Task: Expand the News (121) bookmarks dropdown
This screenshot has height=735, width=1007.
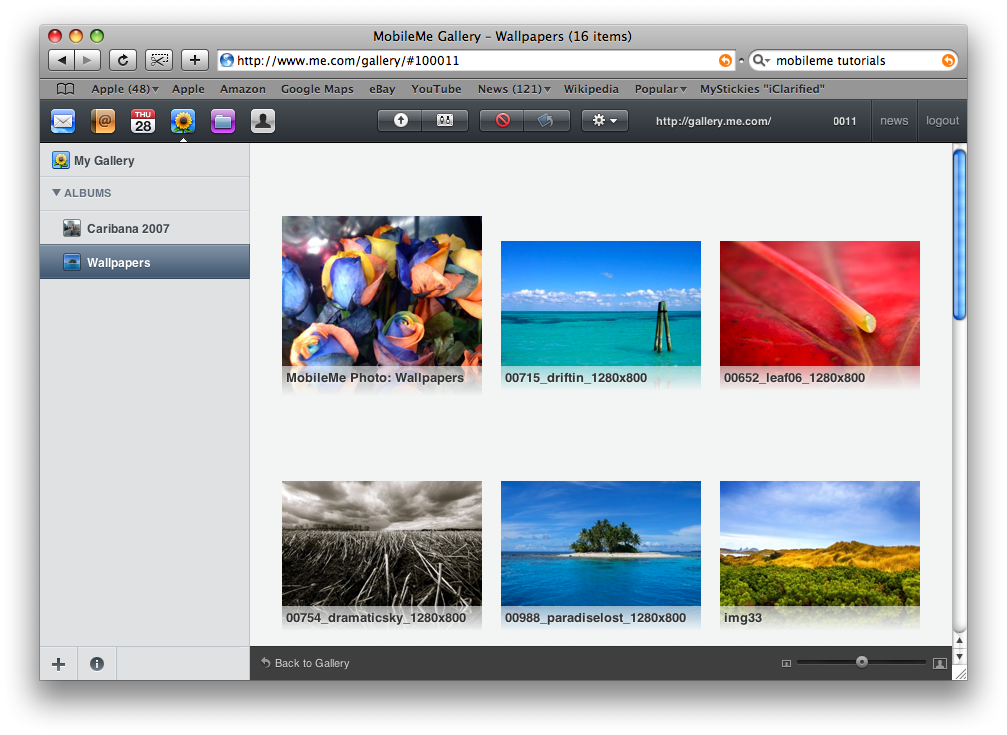Action: (x=514, y=89)
